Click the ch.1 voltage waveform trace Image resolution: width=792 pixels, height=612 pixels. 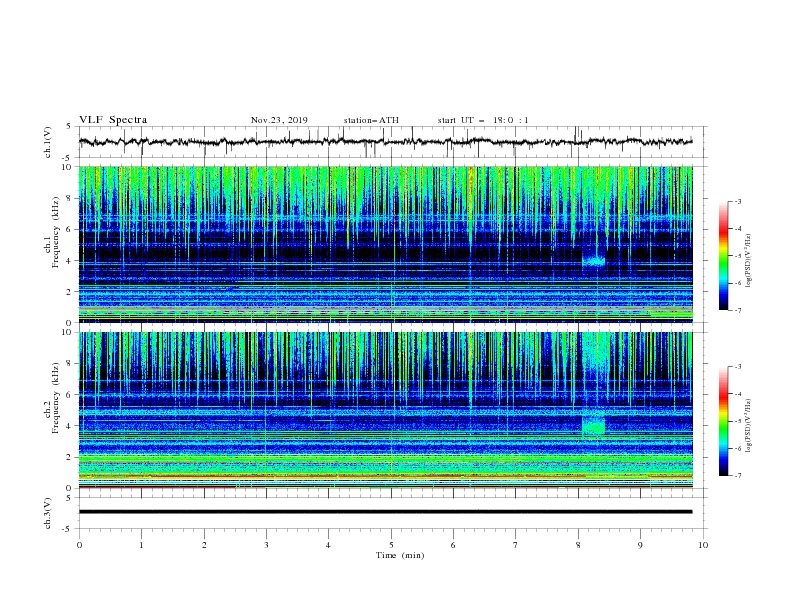pos(385,142)
